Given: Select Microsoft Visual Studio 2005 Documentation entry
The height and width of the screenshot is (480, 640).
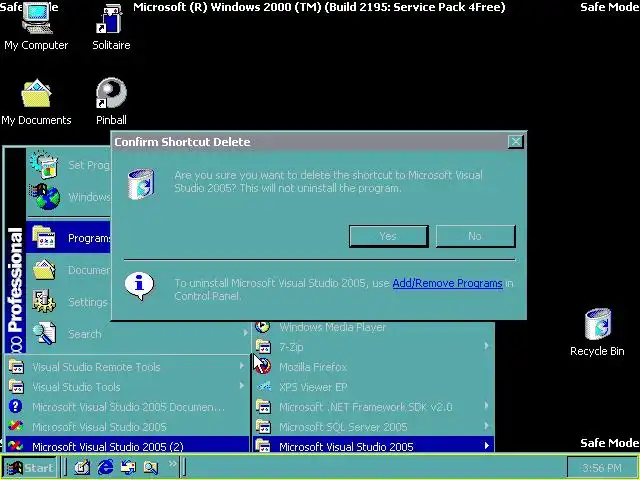Looking at the screenshot, I should 127,407.
